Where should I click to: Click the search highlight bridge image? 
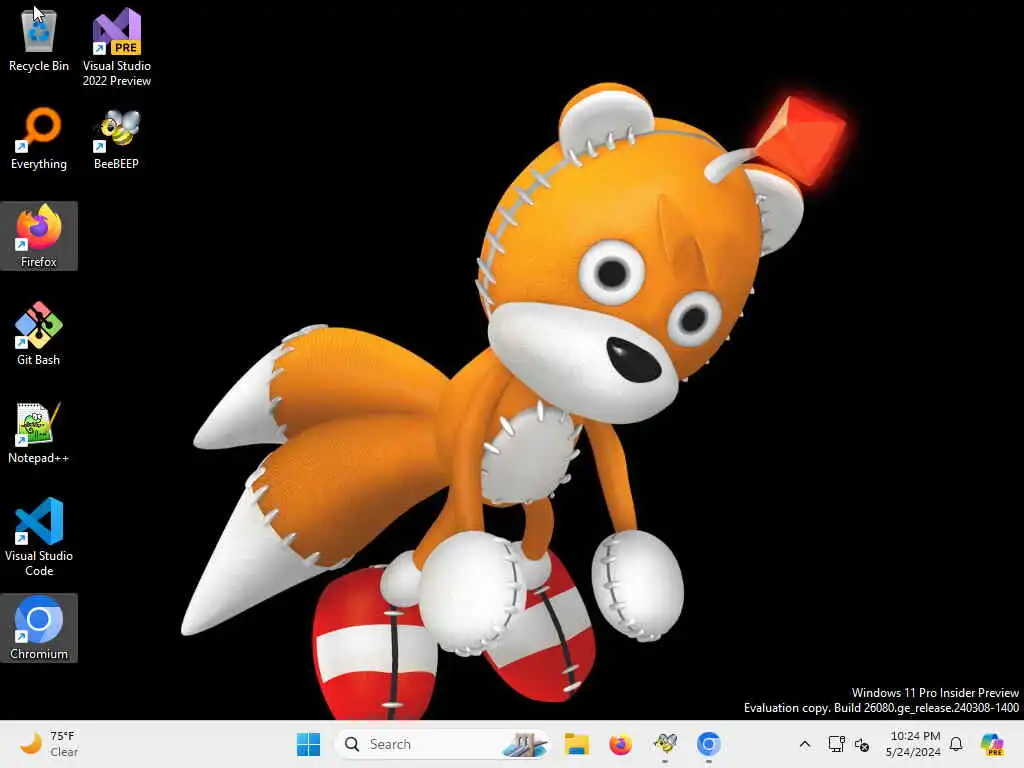[x=523, y=744]
